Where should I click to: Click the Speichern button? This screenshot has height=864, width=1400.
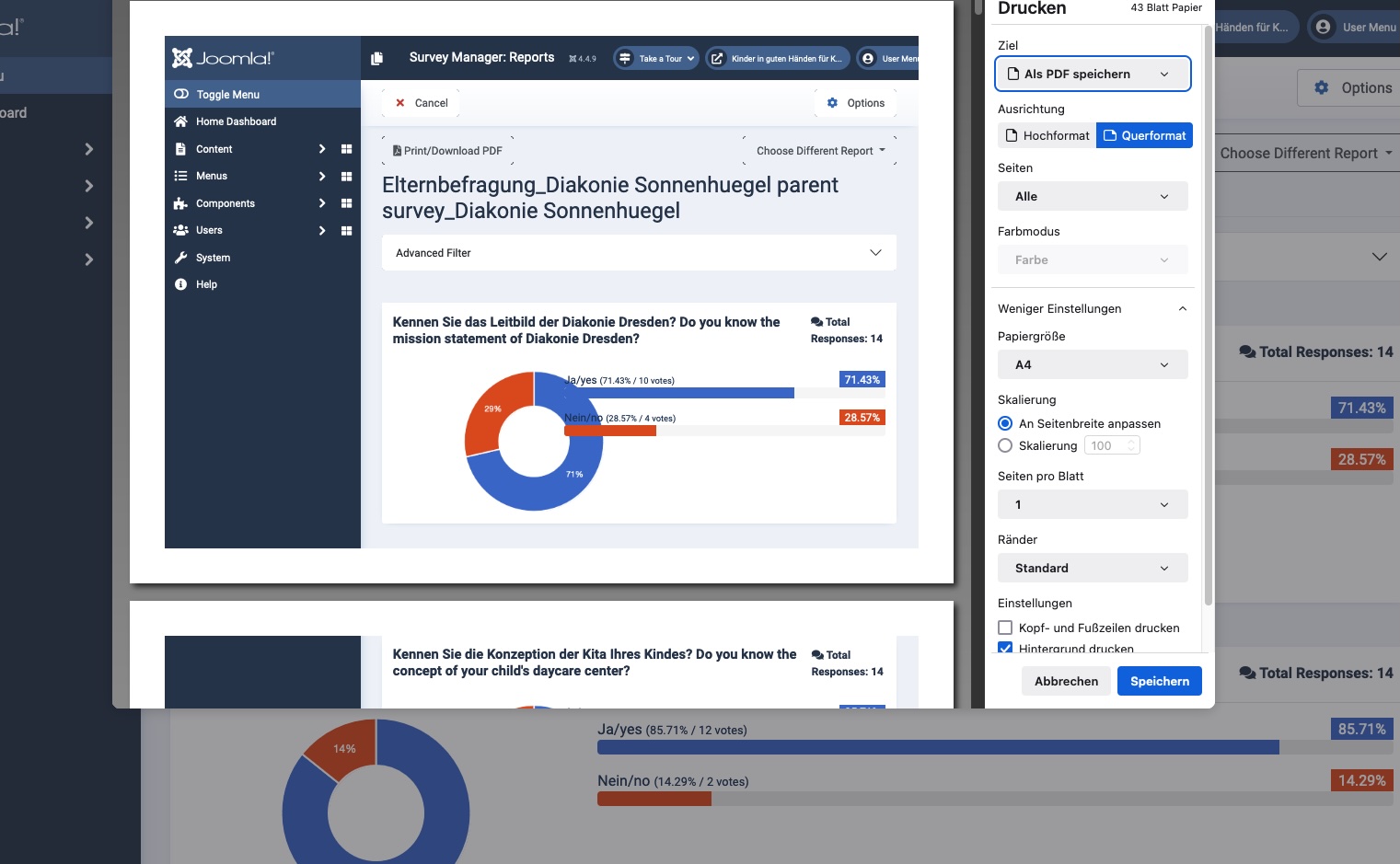(x=1159, y=682)
